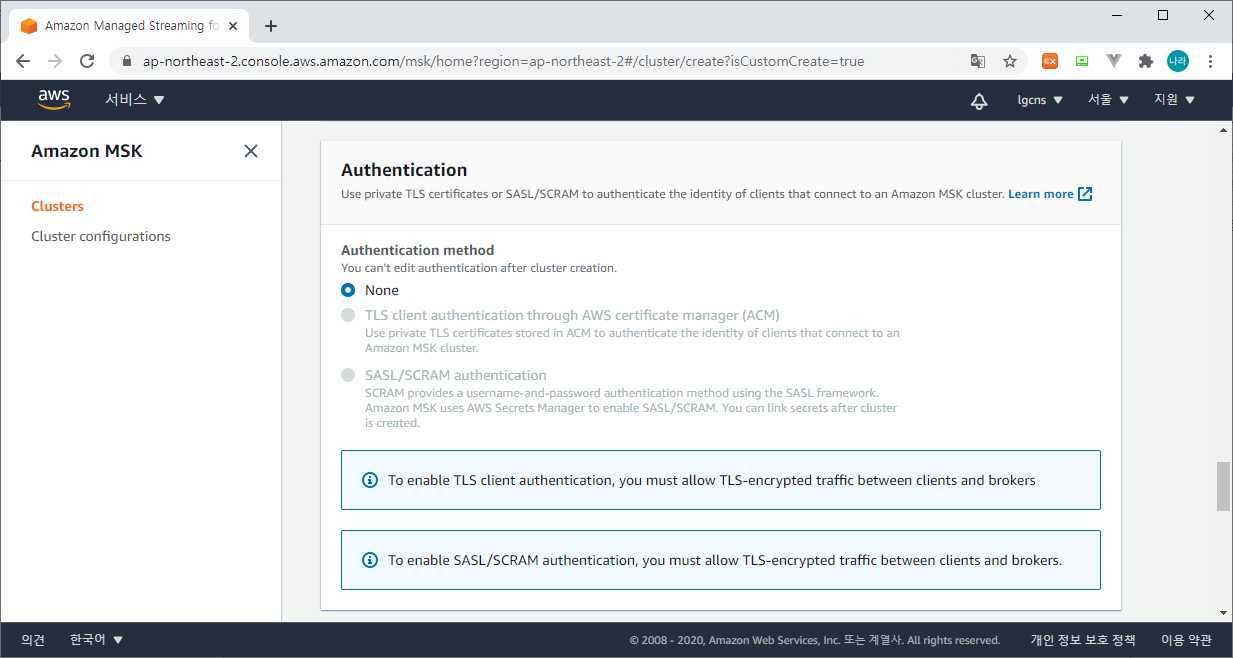The image size is (1233, 658).
Task: Click the browser forward arrow
Action: pos(55,61)
